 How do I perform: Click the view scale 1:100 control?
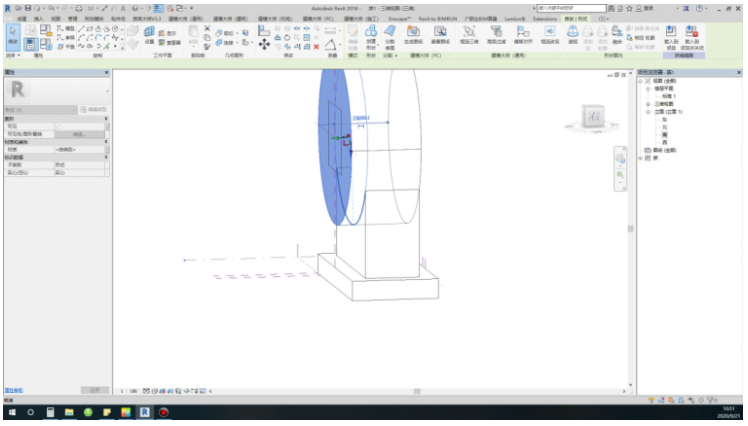[128, 391]
